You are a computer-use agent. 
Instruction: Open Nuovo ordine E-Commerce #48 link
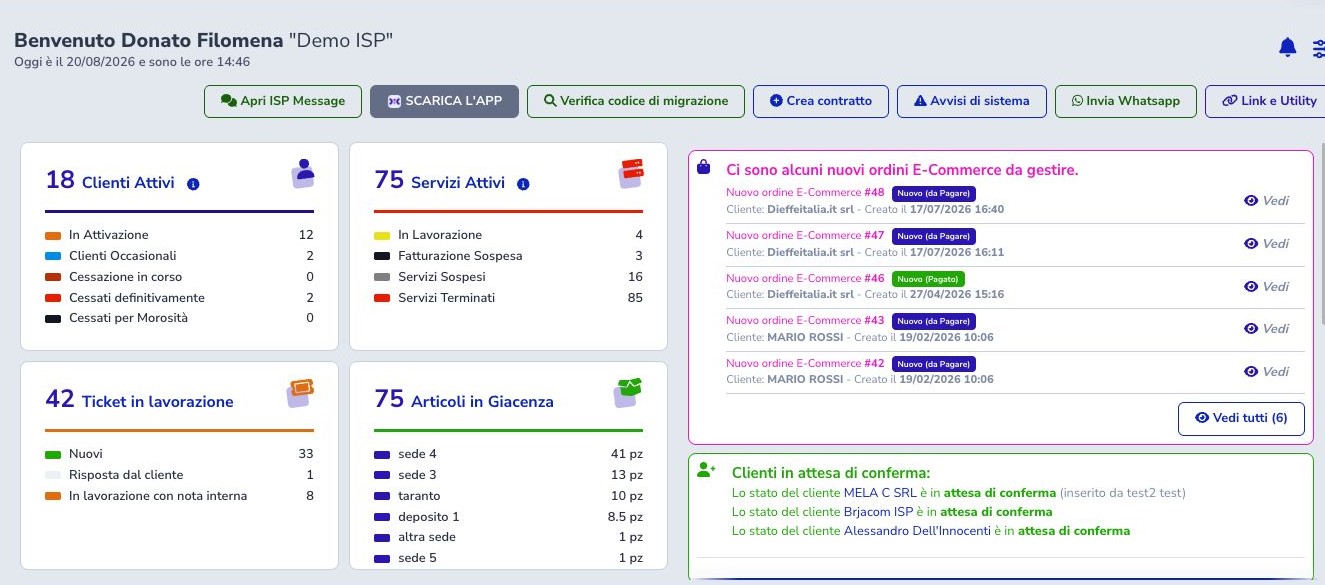pyautogui.click(x=805, y=192)
